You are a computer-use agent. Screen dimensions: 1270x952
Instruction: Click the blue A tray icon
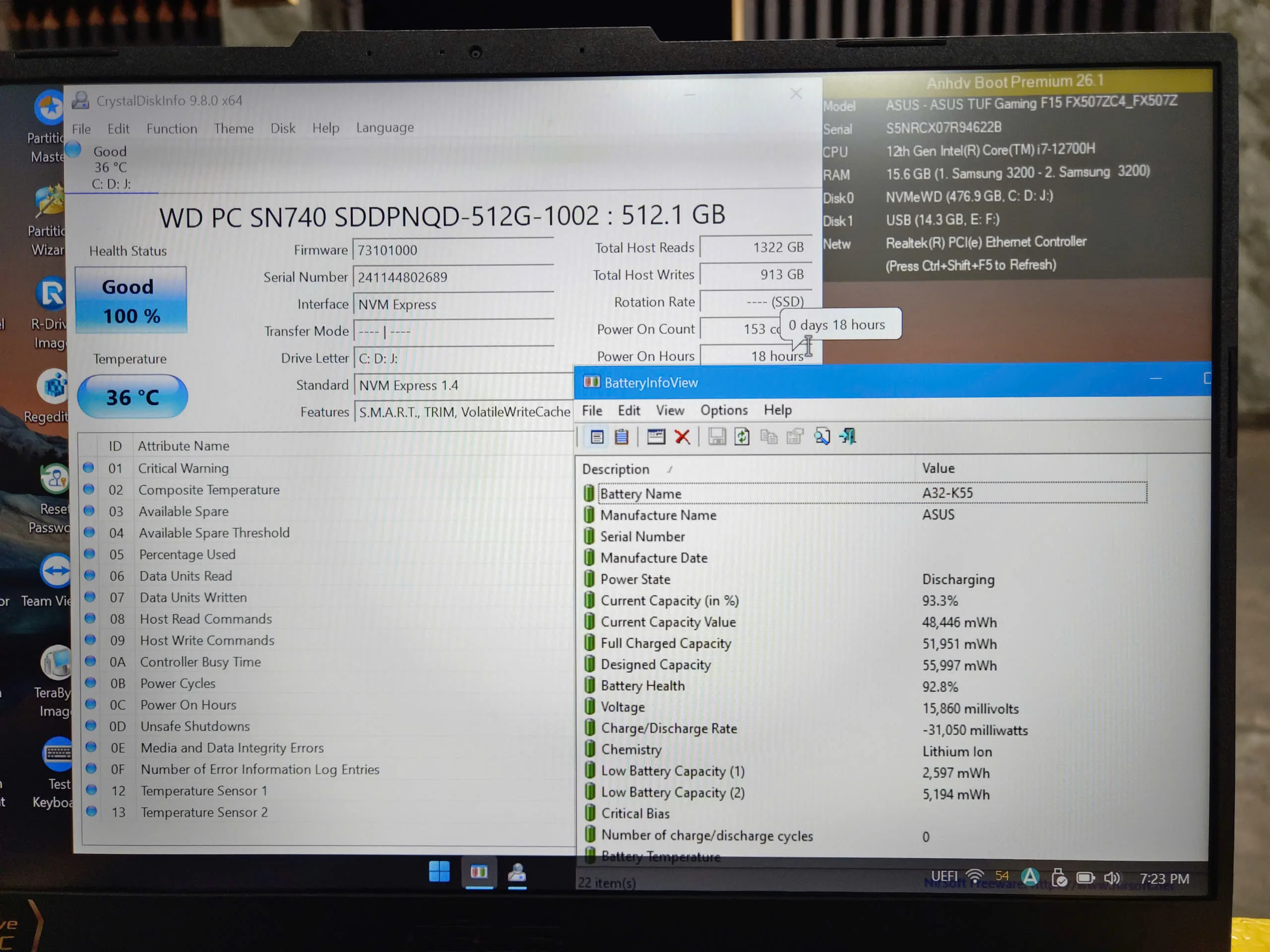pyautogui.click(x=1030, y=876)
